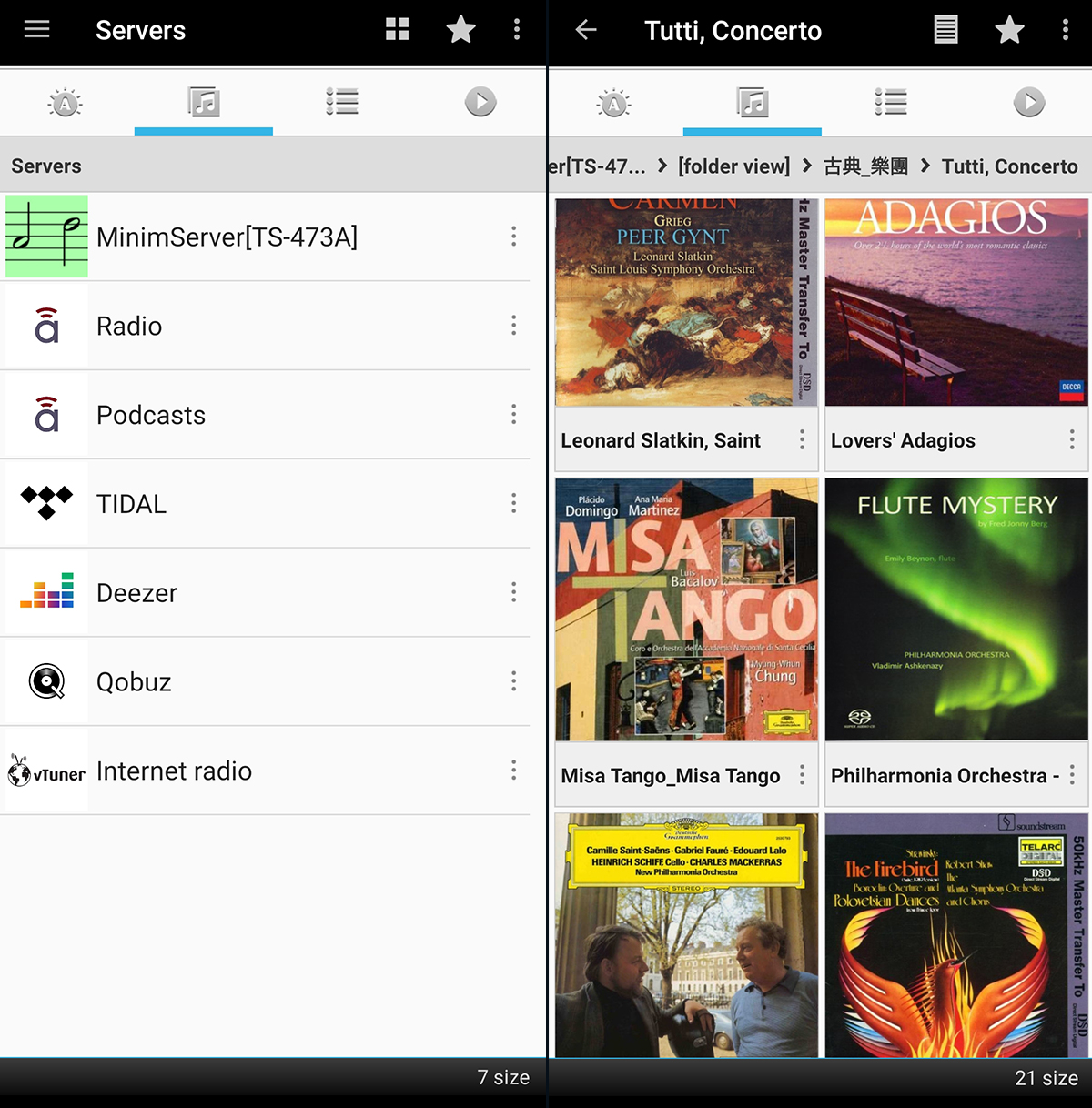Open the Adagios album cover

(956, 302)
